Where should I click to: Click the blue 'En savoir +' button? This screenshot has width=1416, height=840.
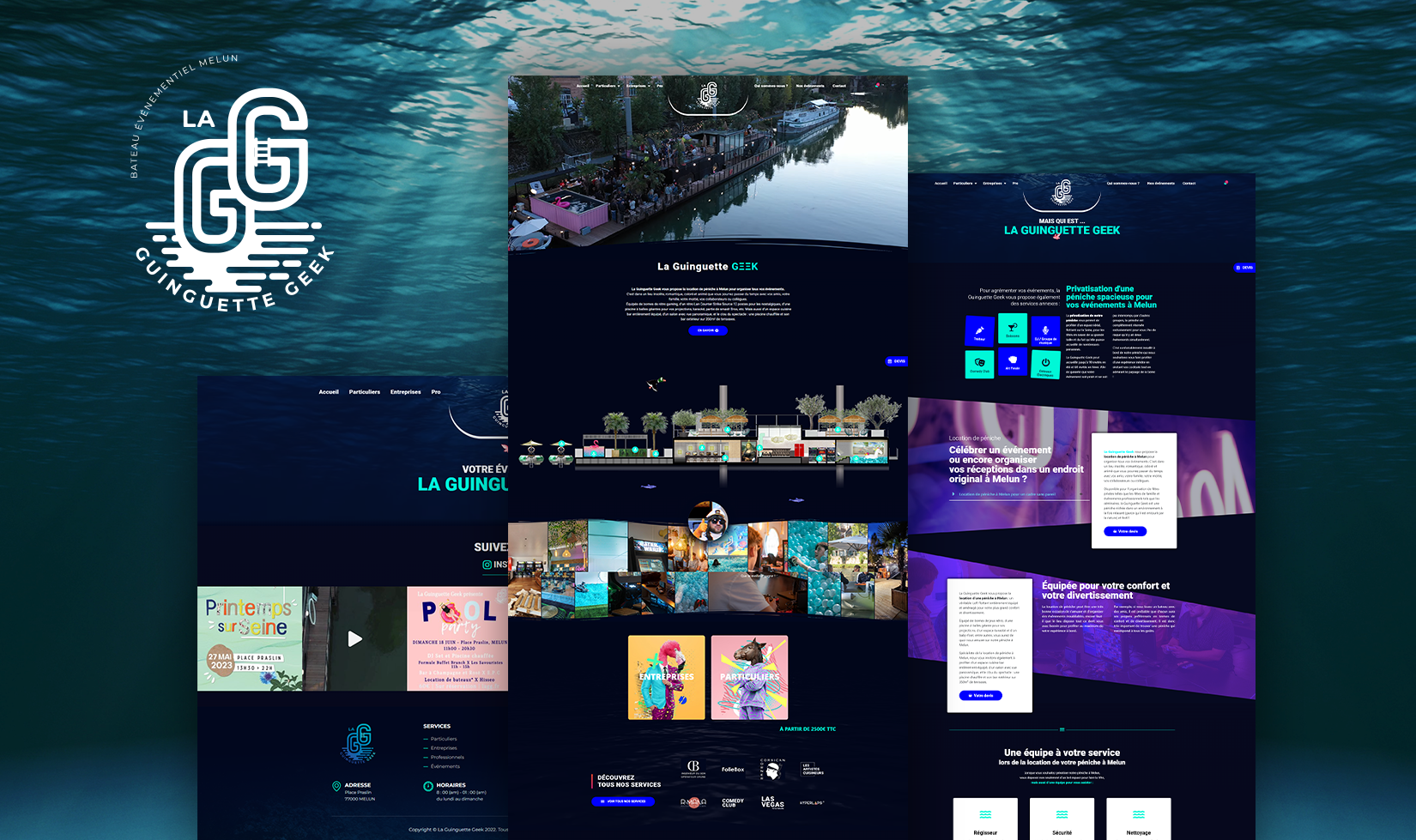708,330
